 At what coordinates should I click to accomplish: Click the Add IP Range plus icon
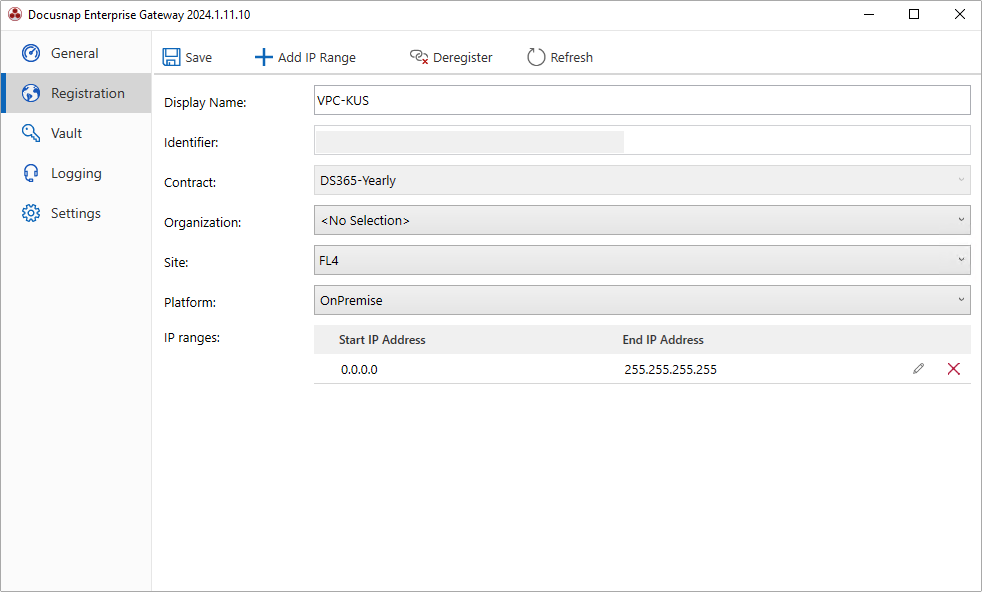point(264,57)
